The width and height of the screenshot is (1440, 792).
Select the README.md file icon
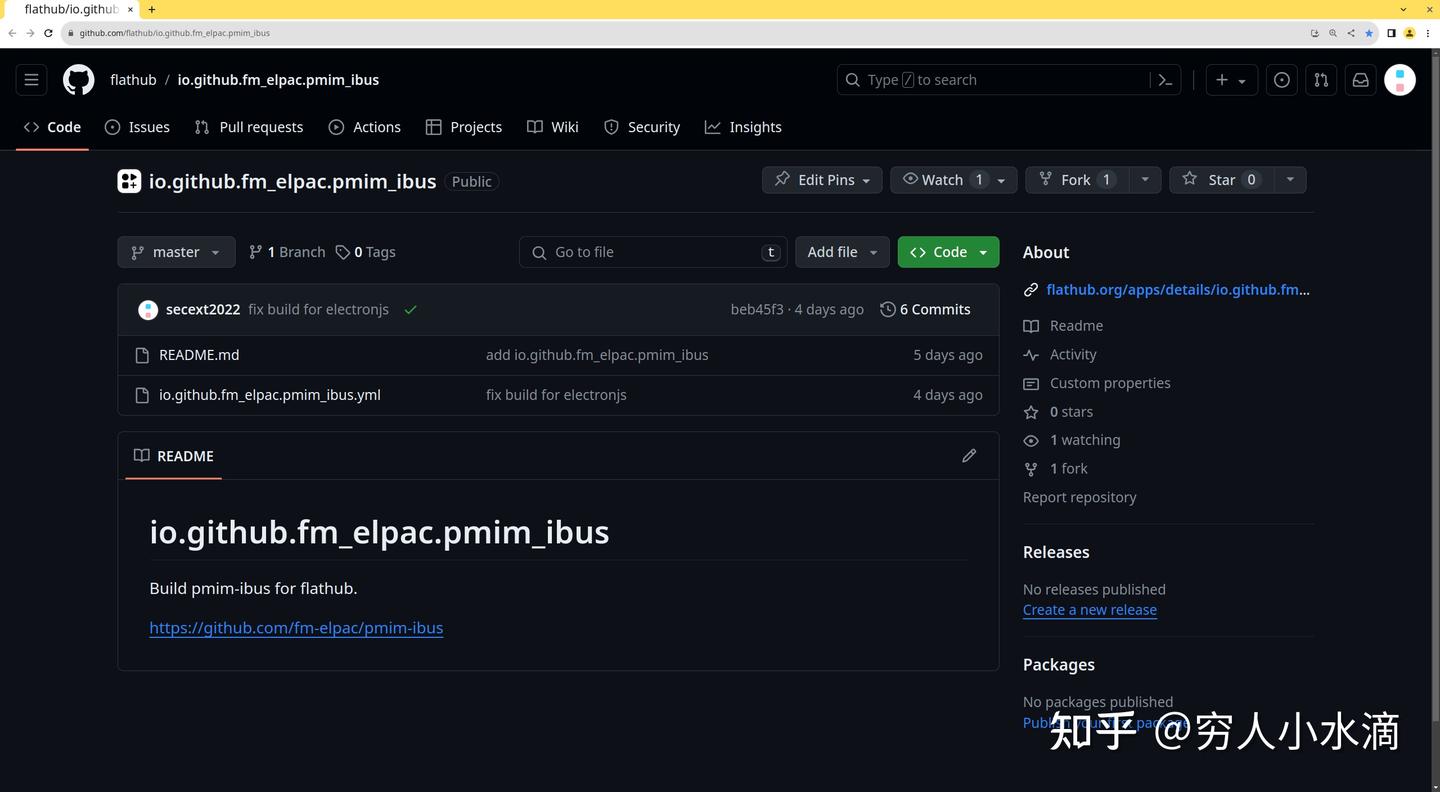pos(141,354)
